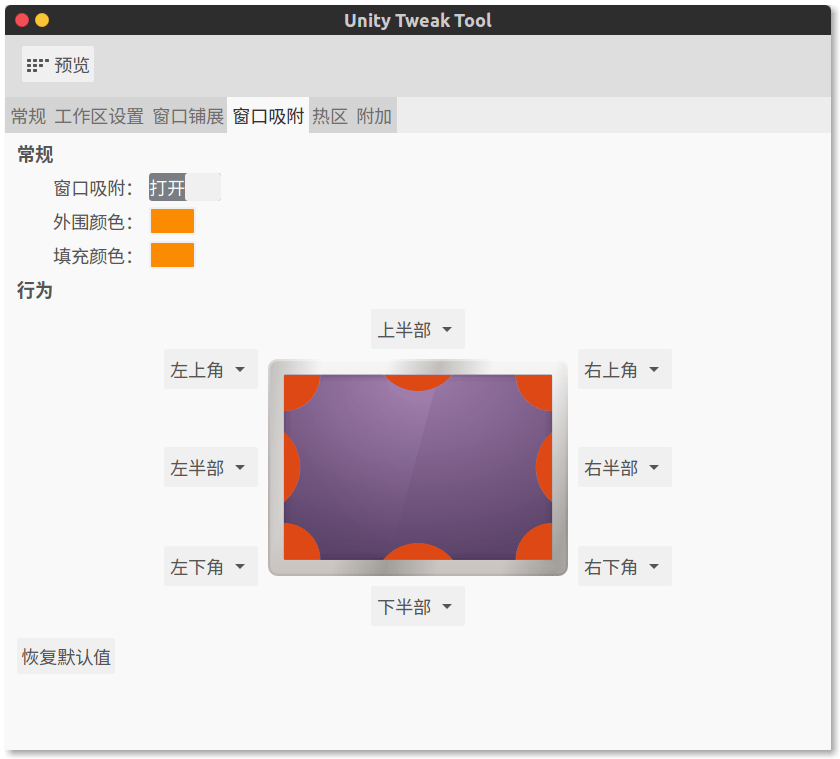Image resolution: width=840 pixels, height=759 pixels.
Task: Expand the 下半部 dropdown
Action: click(x=417, y=607)
